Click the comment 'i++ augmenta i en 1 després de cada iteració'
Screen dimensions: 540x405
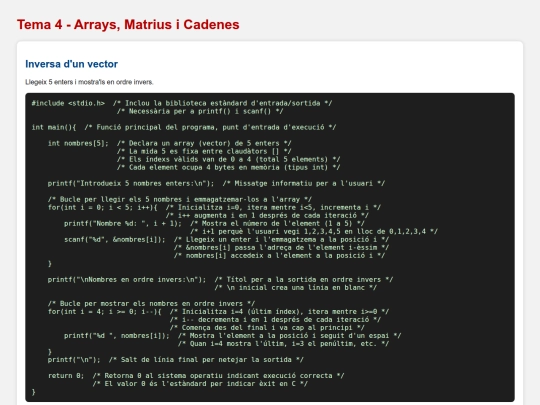coord(267,215)
